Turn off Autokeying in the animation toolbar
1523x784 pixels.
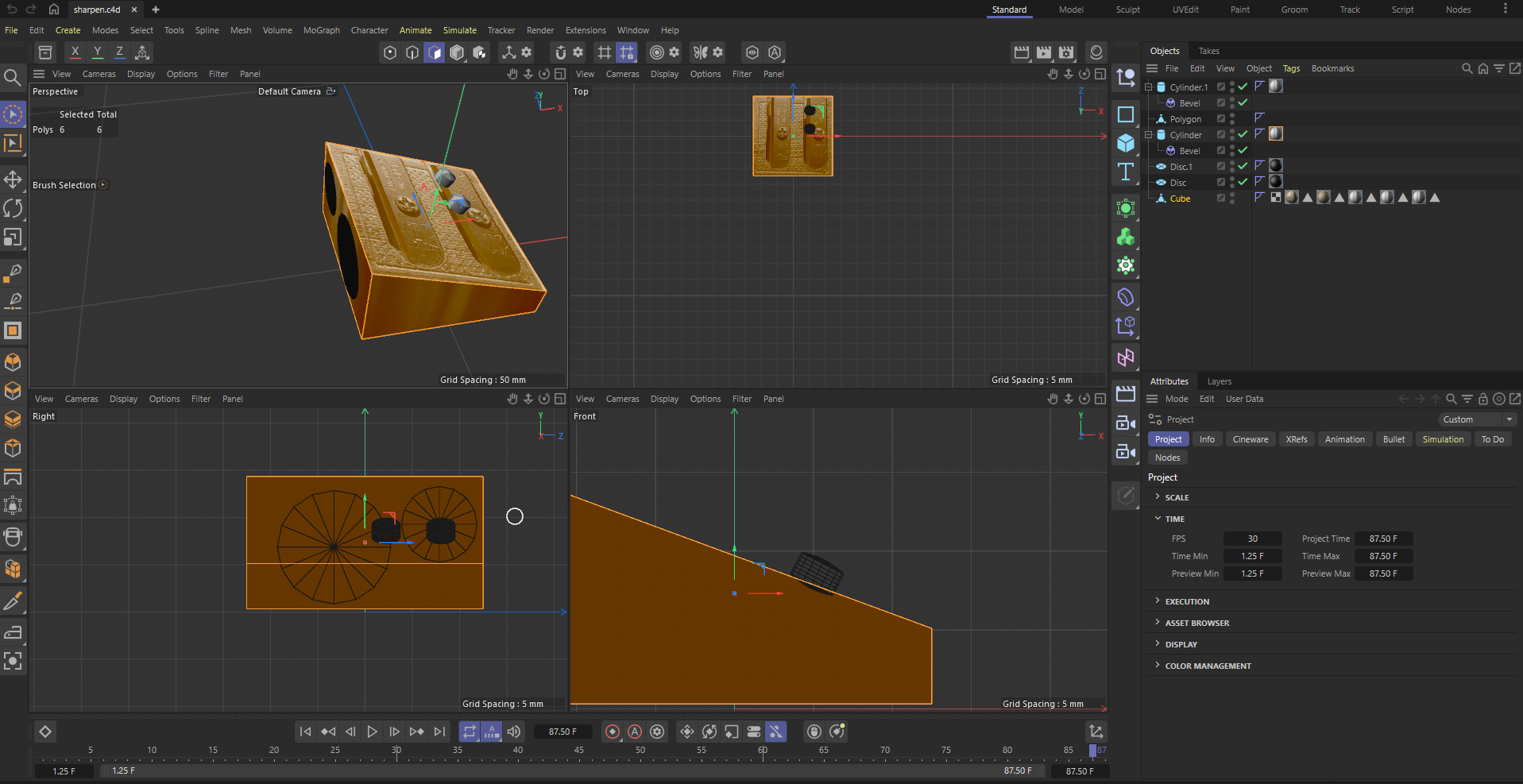(x=635, y=732)
